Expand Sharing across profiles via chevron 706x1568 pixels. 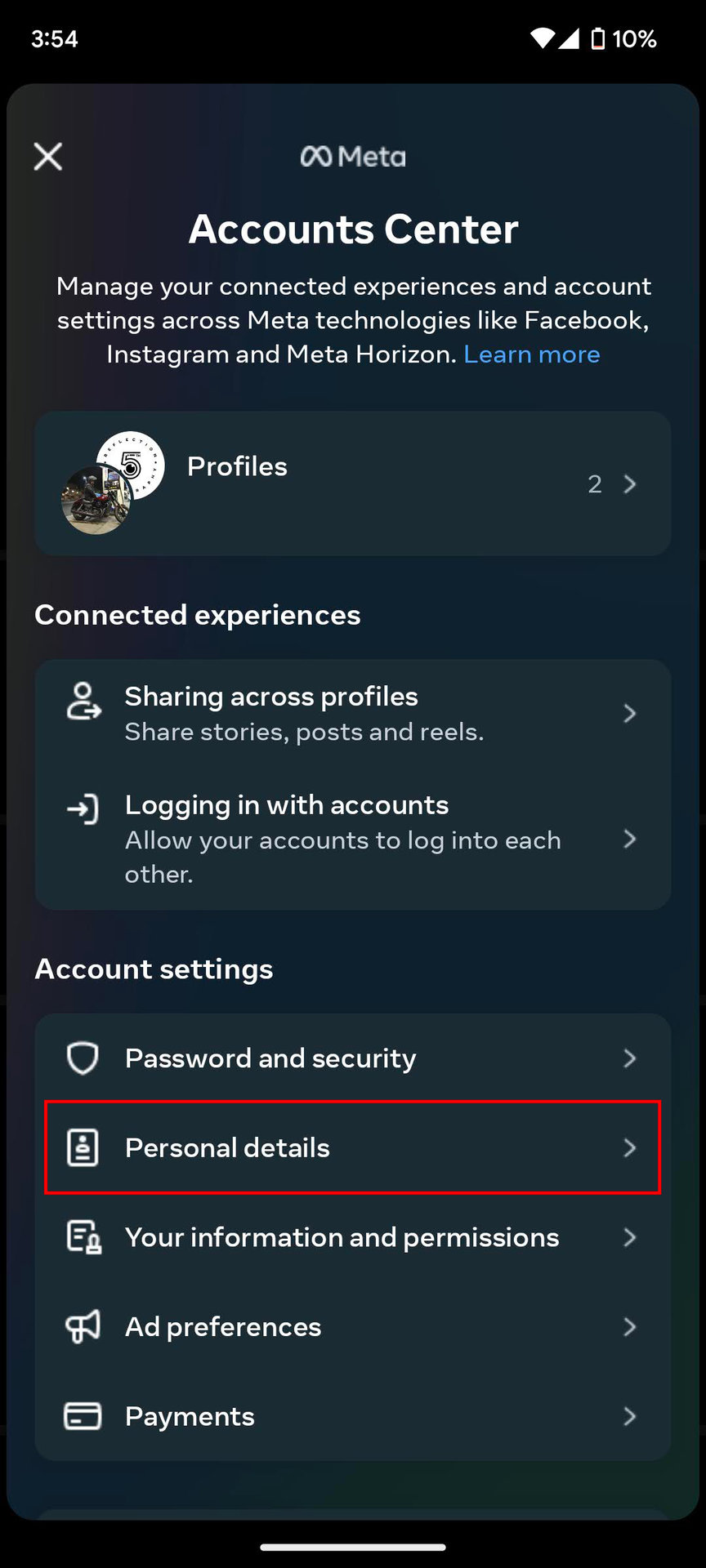(x=630, y=714)
